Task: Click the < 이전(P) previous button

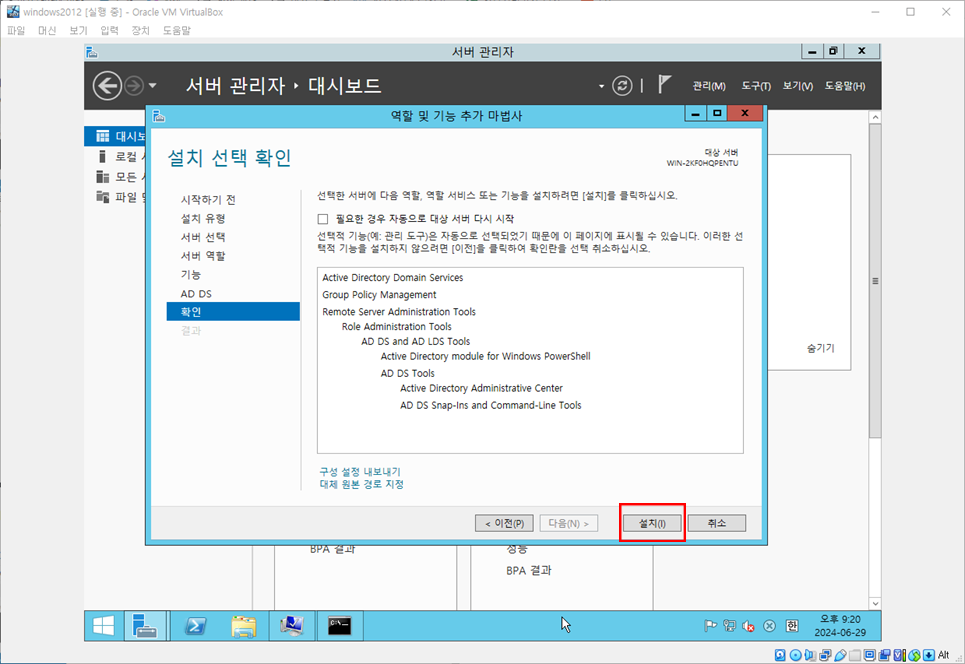Action: click(504, 523)
